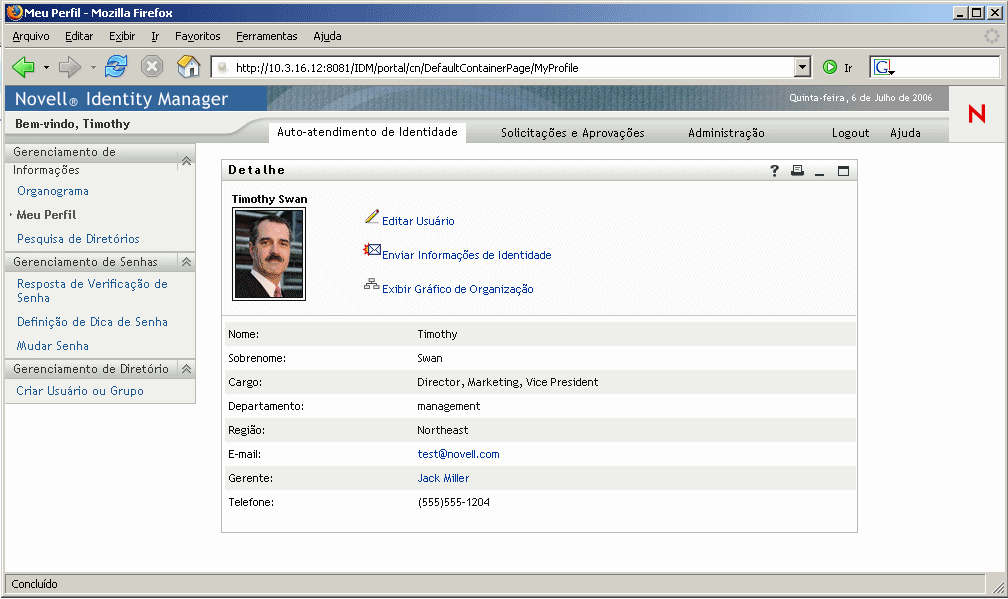Image resolution: width=1008 pixels, height=599 pixels.
Task: Collapse the Gerenciamento de Diretório section
Action: point(185,369)
